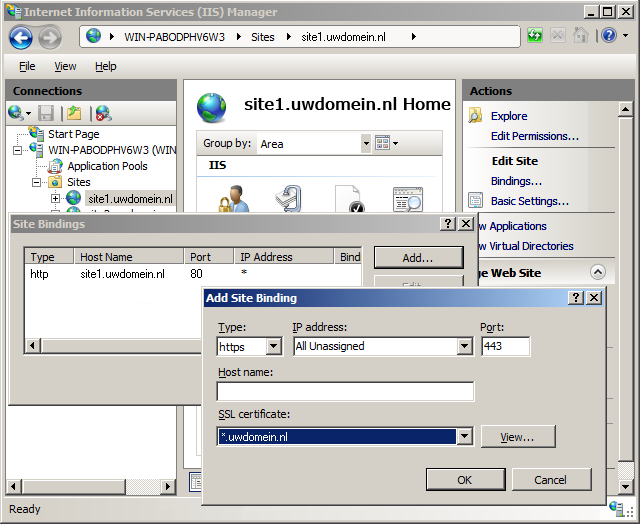Screen dimensions: 640x524
Task: Click the view mode icon beside Group by
Action: coord(382,143)
